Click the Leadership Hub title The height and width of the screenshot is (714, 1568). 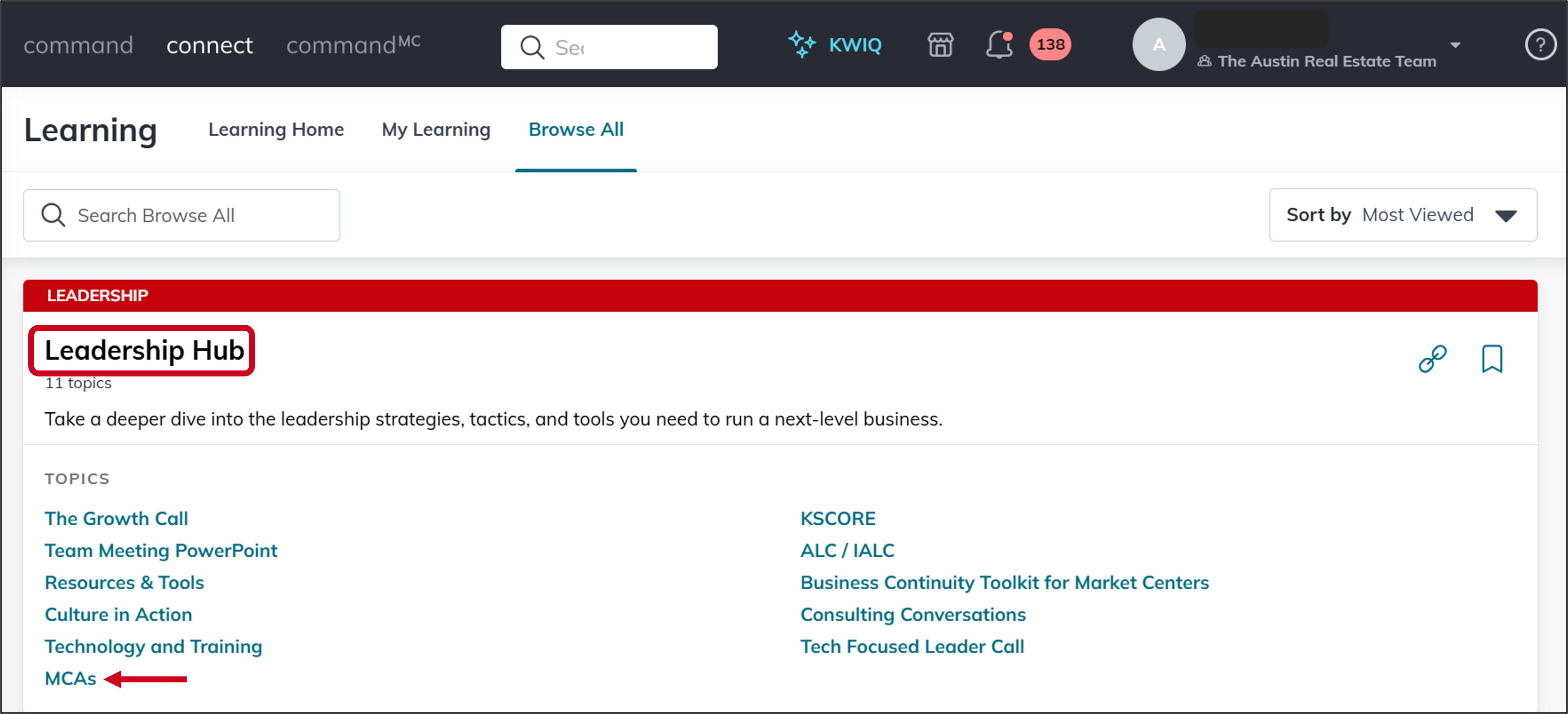144,351
